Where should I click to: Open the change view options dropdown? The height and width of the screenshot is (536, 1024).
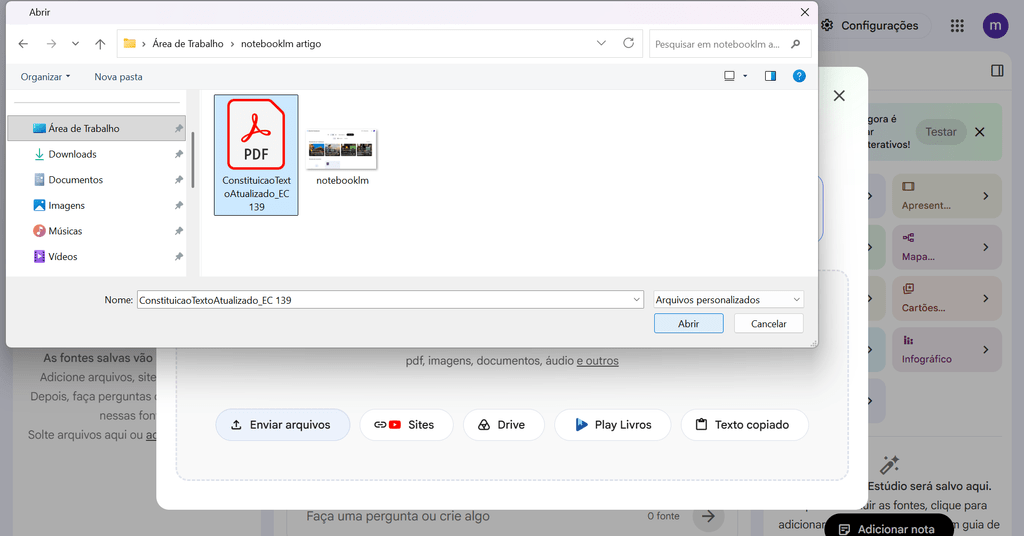745,76
